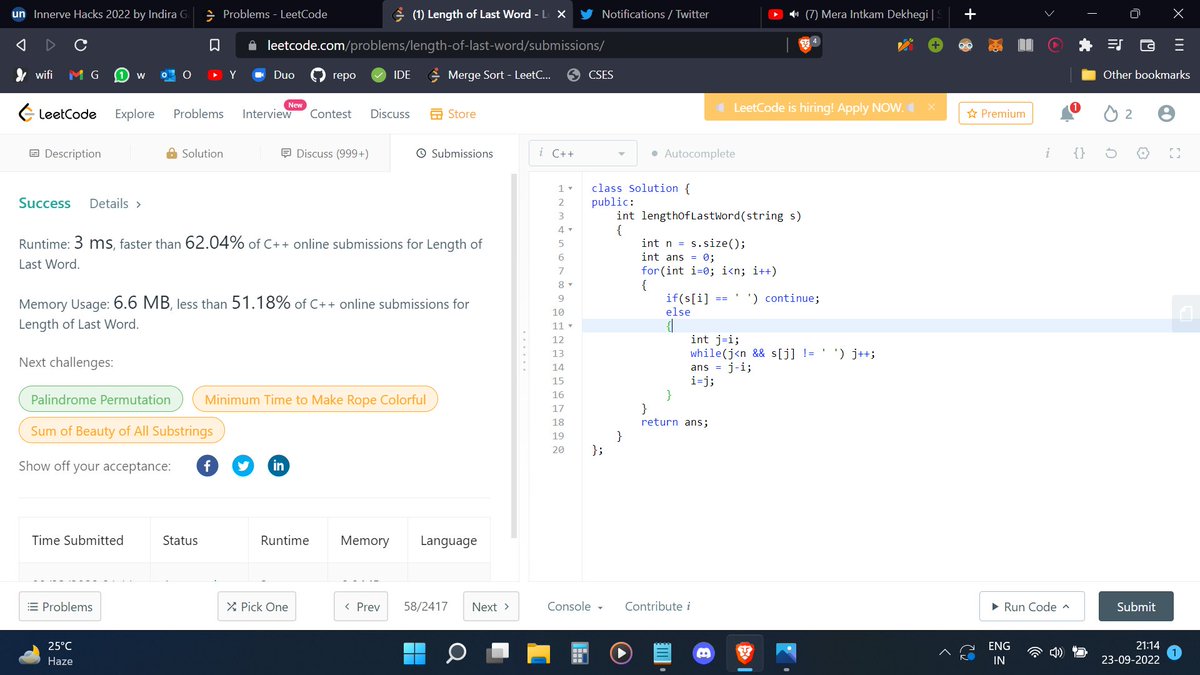Image resolution: width=1200 pixels, height=675 pixels.
Task: Click the open book extension icon
Action: click(x=1025, y=46)
